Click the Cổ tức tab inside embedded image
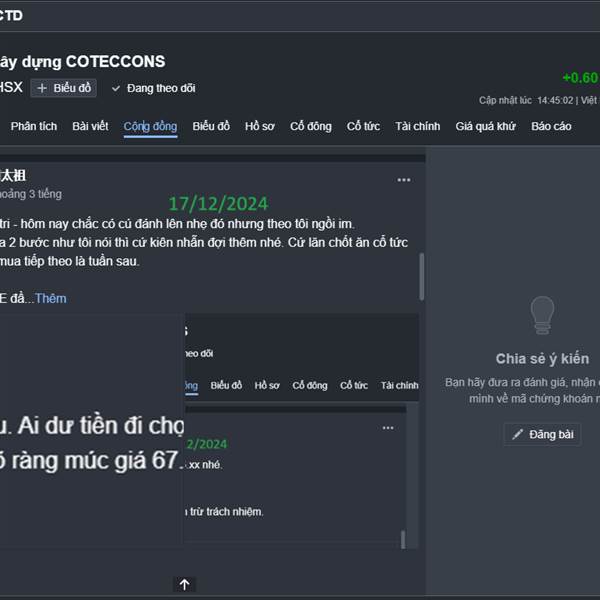This screenshot has width=600, height=600. point(354,385)
